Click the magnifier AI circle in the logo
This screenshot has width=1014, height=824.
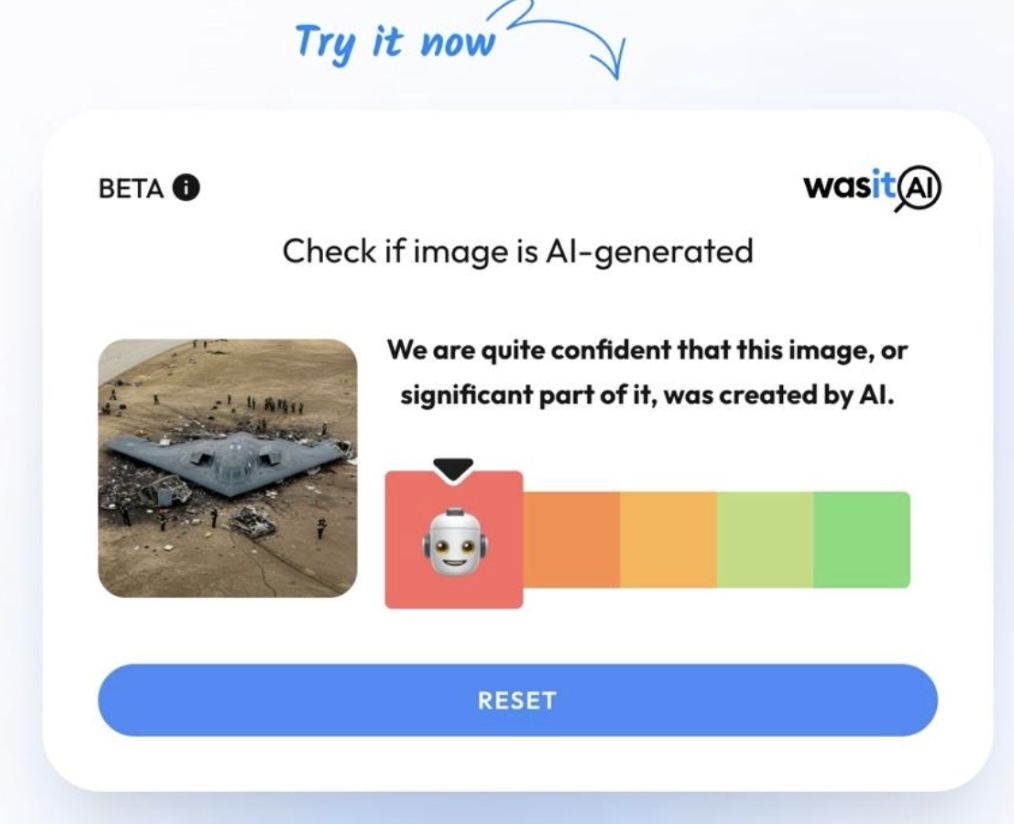(x=919, y=189)
